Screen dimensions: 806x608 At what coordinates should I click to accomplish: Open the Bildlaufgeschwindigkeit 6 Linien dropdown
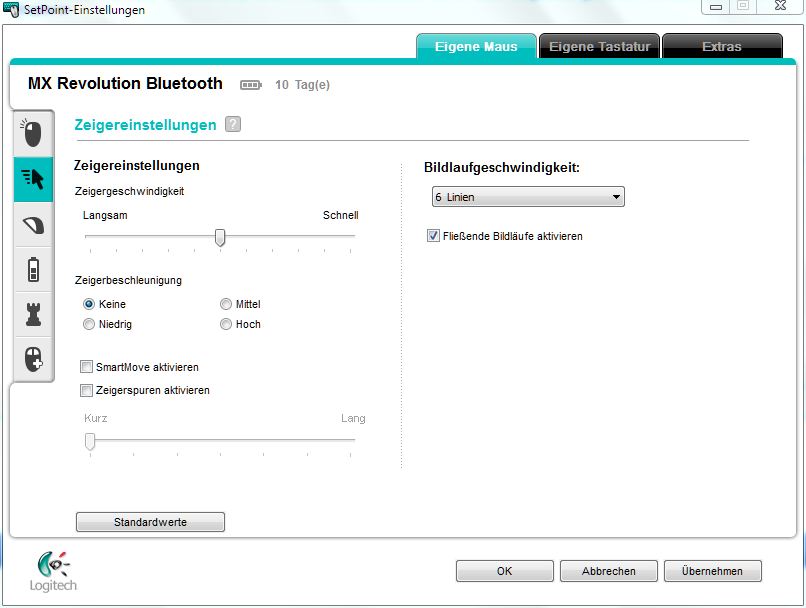click(x=528, y=197)
